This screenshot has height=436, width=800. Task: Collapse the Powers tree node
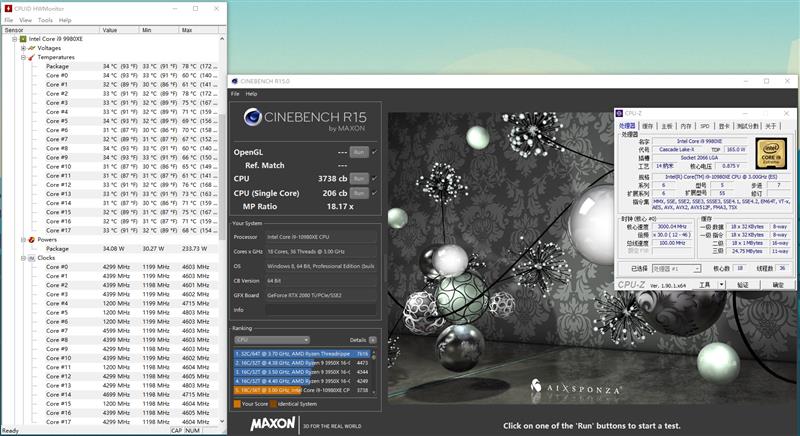(x=23, y=240)
